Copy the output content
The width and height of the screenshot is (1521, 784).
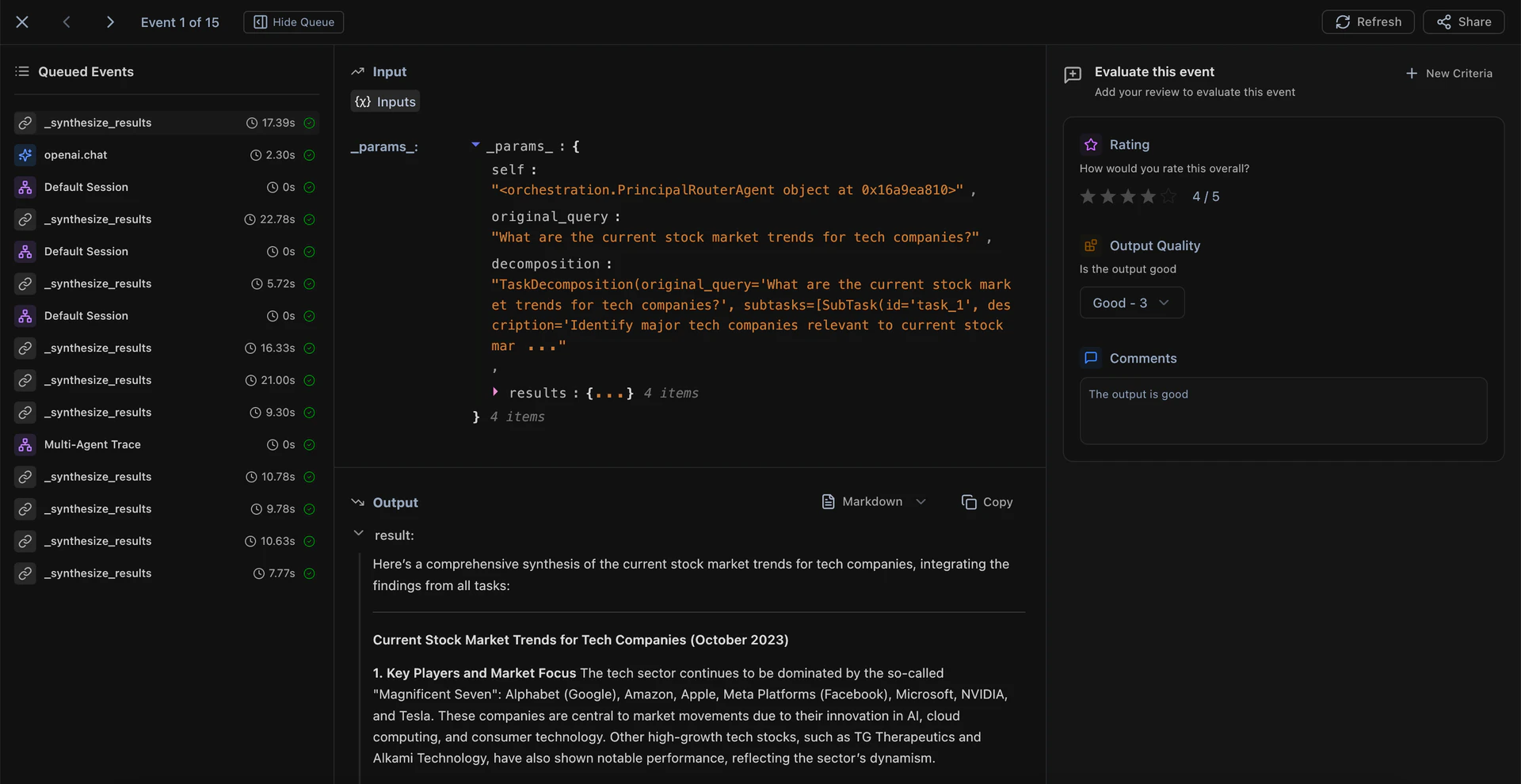pyautogui.click(x=987, y=502)
